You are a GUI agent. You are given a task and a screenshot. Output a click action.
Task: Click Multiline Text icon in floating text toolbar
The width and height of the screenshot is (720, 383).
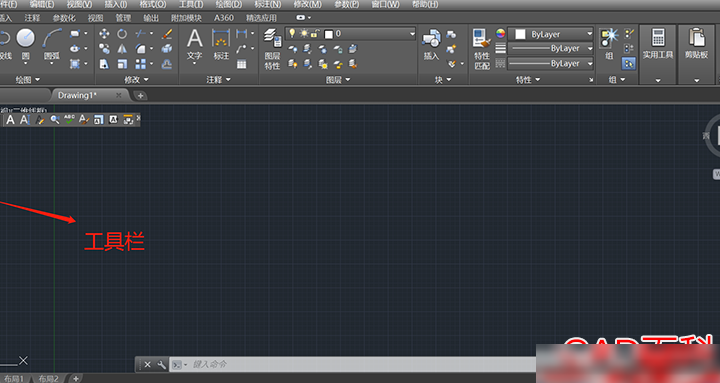click(10, 120)
